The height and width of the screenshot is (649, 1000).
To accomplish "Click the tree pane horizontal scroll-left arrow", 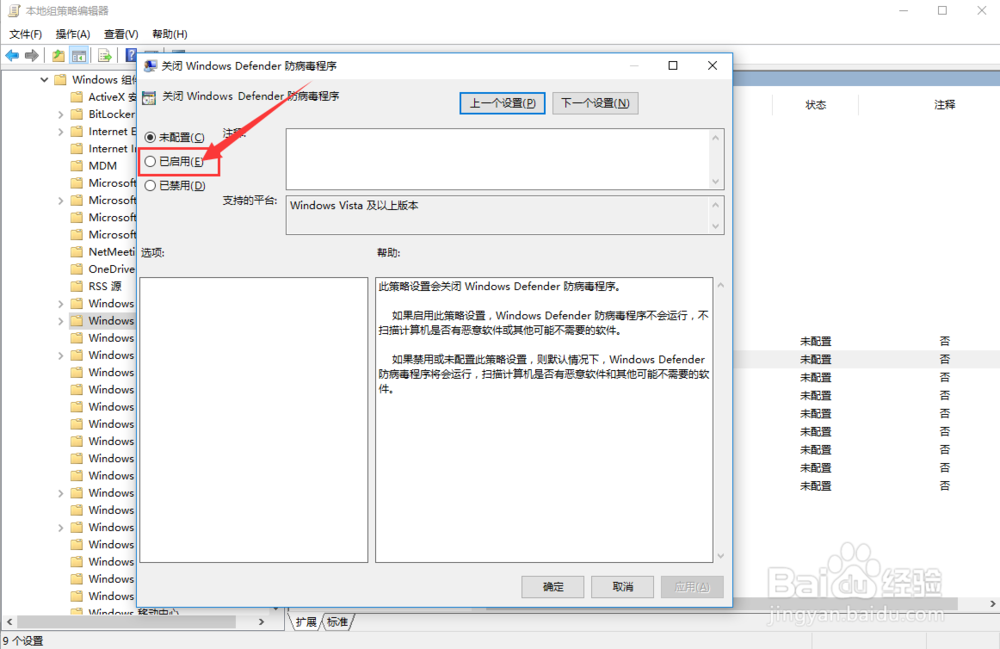I will coord(10,621).
